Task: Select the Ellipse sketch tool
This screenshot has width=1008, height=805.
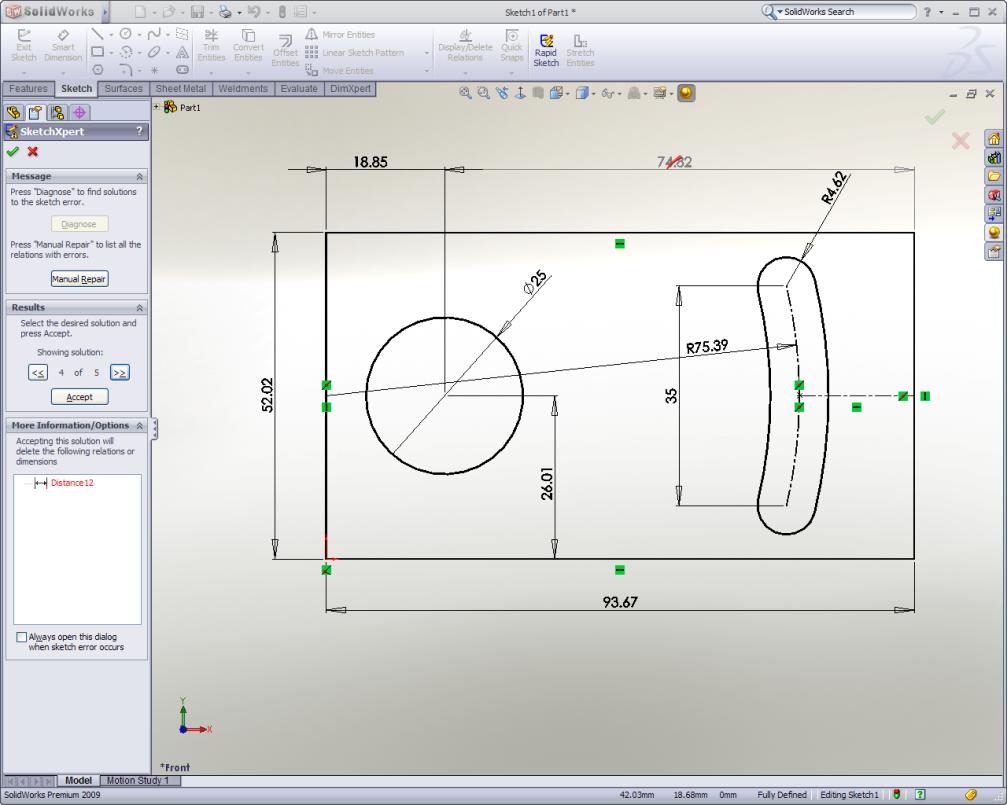Action: coord(154,52)
